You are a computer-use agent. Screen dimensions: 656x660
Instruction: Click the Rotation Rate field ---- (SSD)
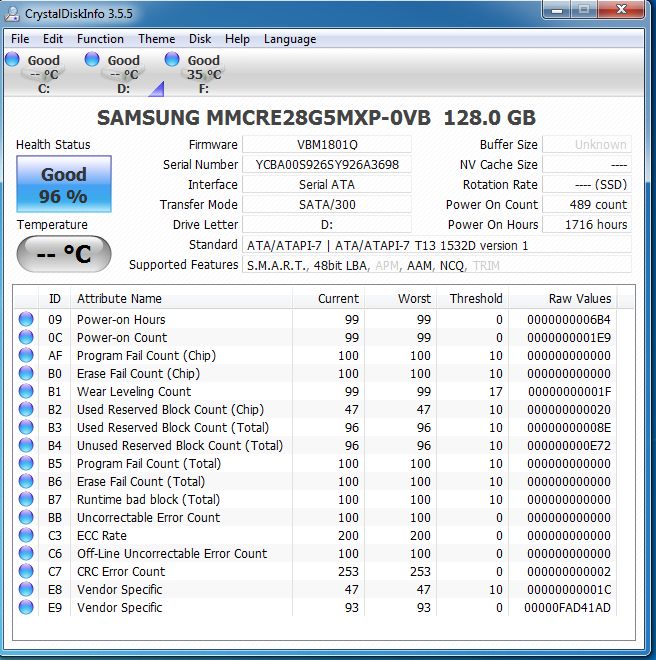587,184
